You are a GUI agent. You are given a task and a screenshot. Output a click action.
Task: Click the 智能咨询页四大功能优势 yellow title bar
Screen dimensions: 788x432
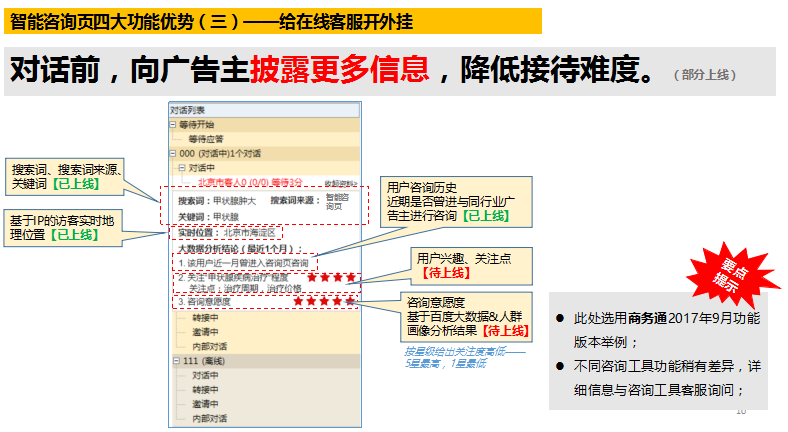click(273, 21)
